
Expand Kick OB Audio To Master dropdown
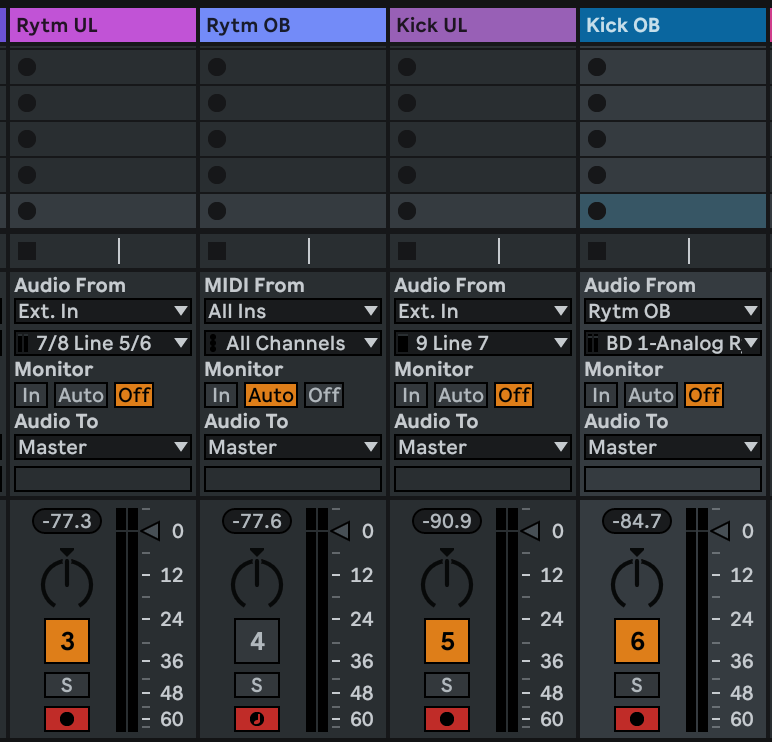coord(672,447)
